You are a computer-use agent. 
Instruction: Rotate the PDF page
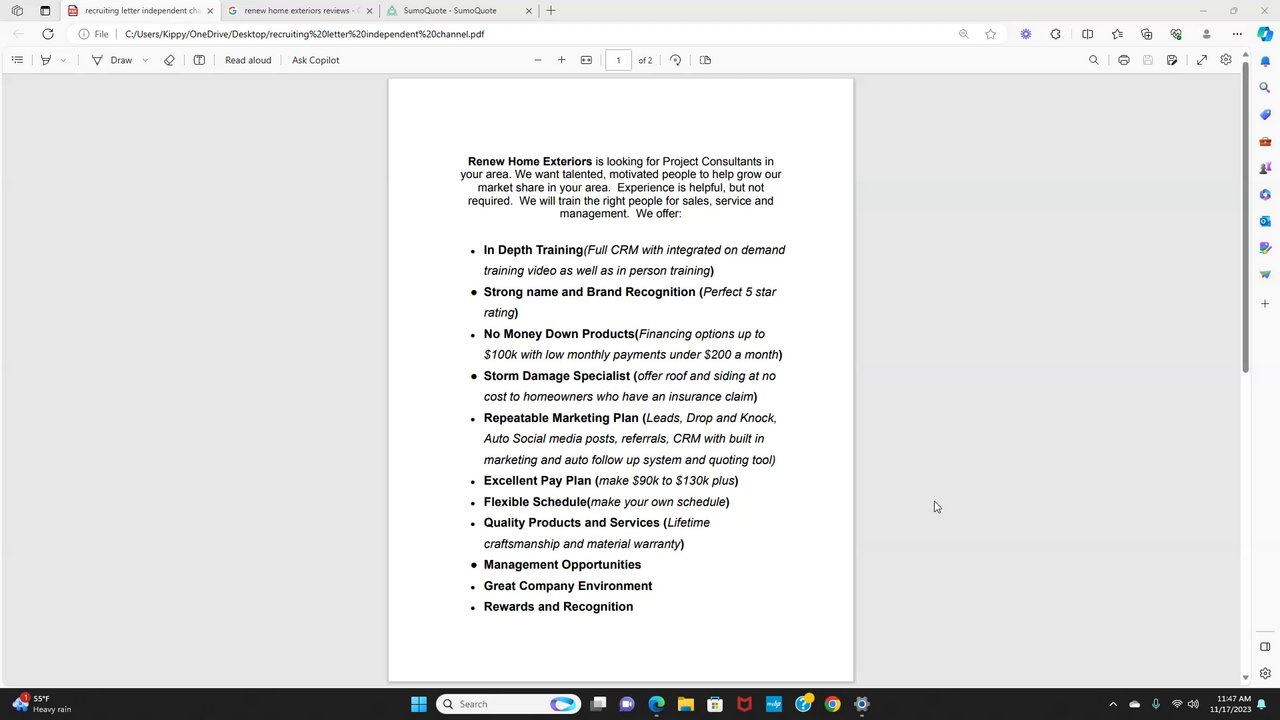676,60
